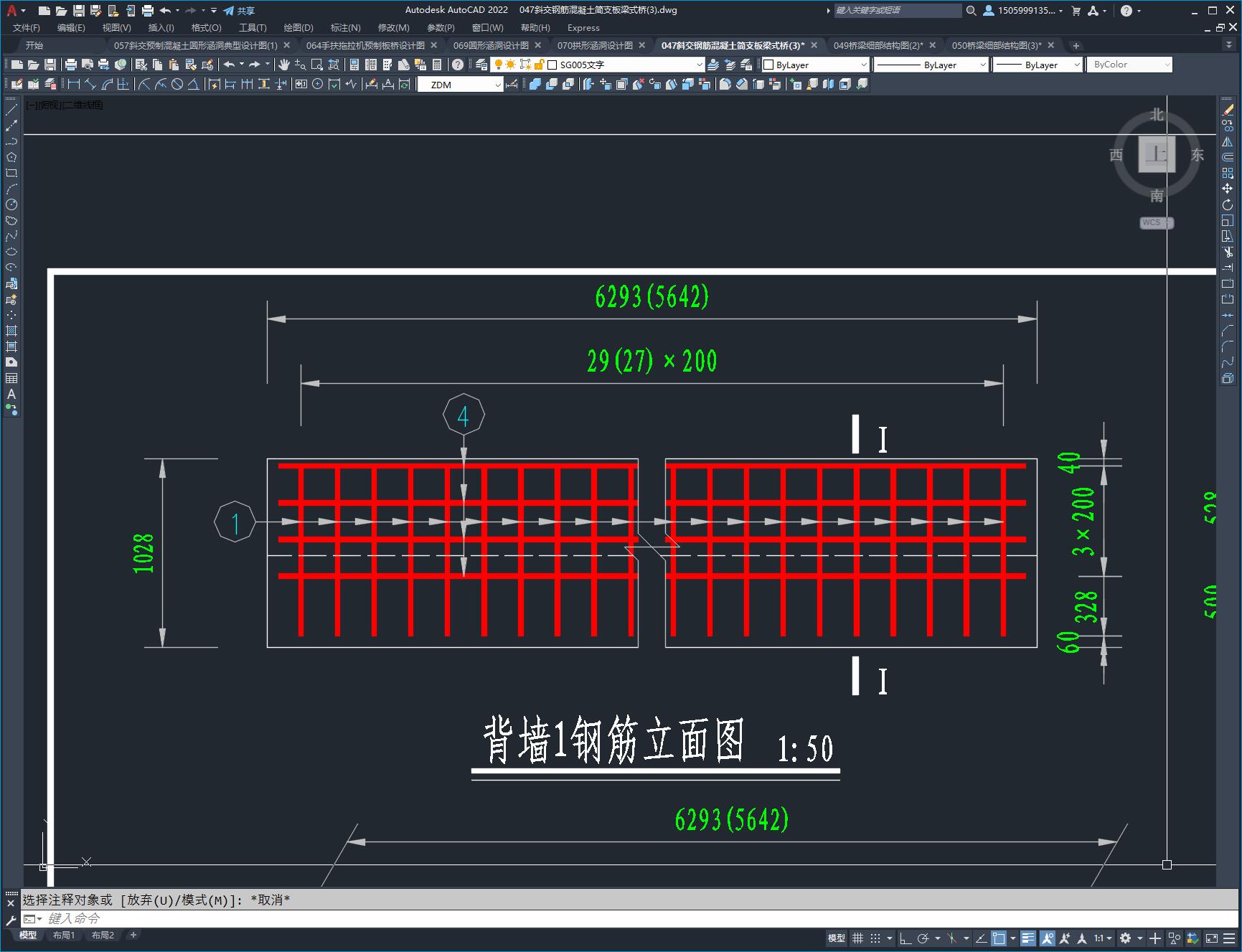Open the Autodesk App Store cart icon
The width and height of the screenshot is (1242, 952).
point(1076,11)
